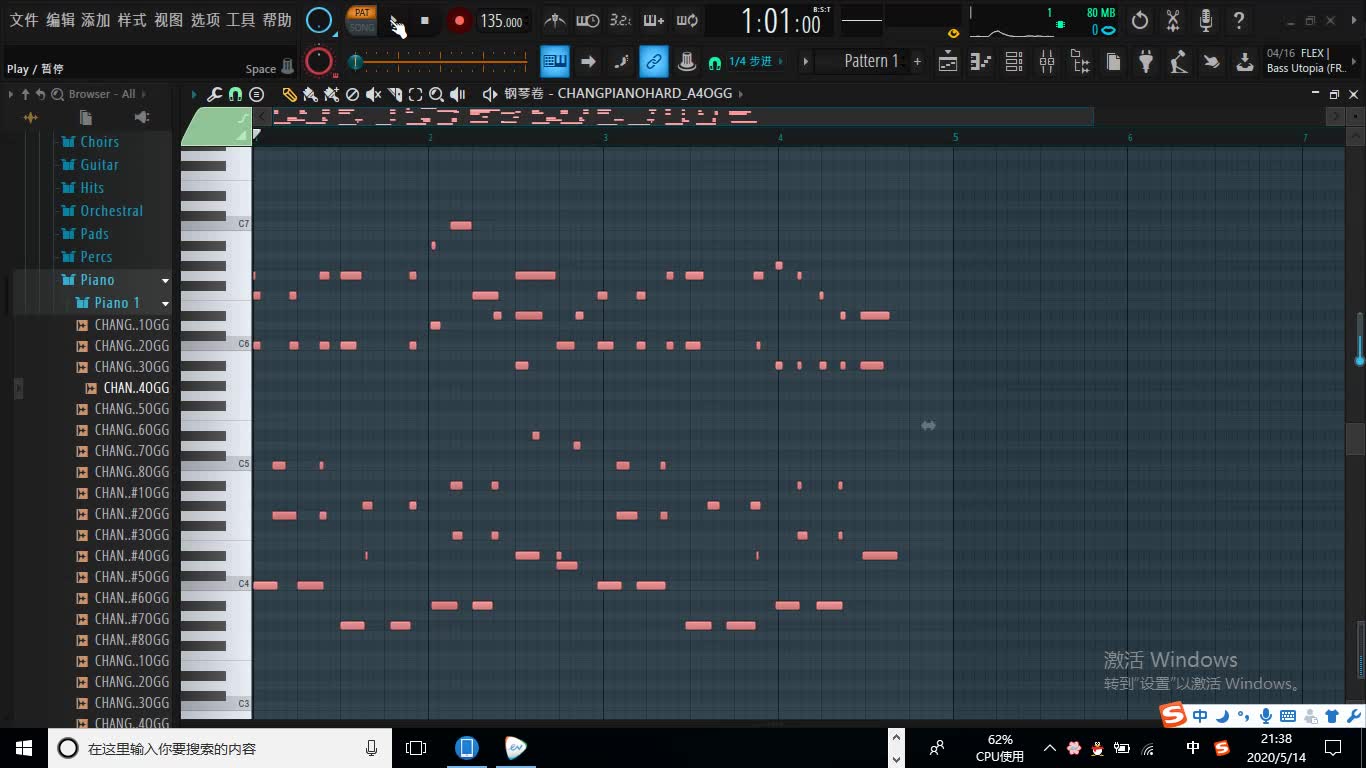Screen dimensions: 1366x768
Task: Select the Draw pencil tool in piano roll
Action: 289,94
